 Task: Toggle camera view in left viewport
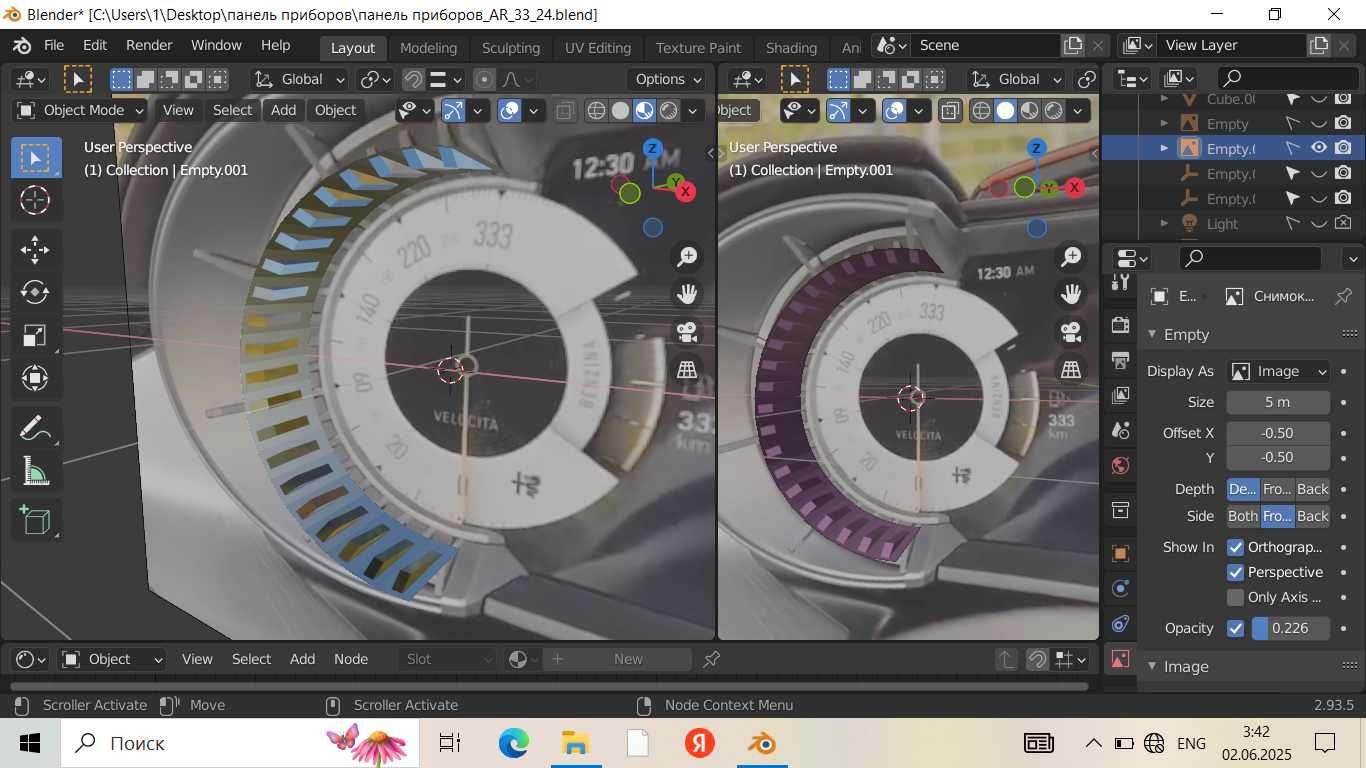[x=687, y=332]
